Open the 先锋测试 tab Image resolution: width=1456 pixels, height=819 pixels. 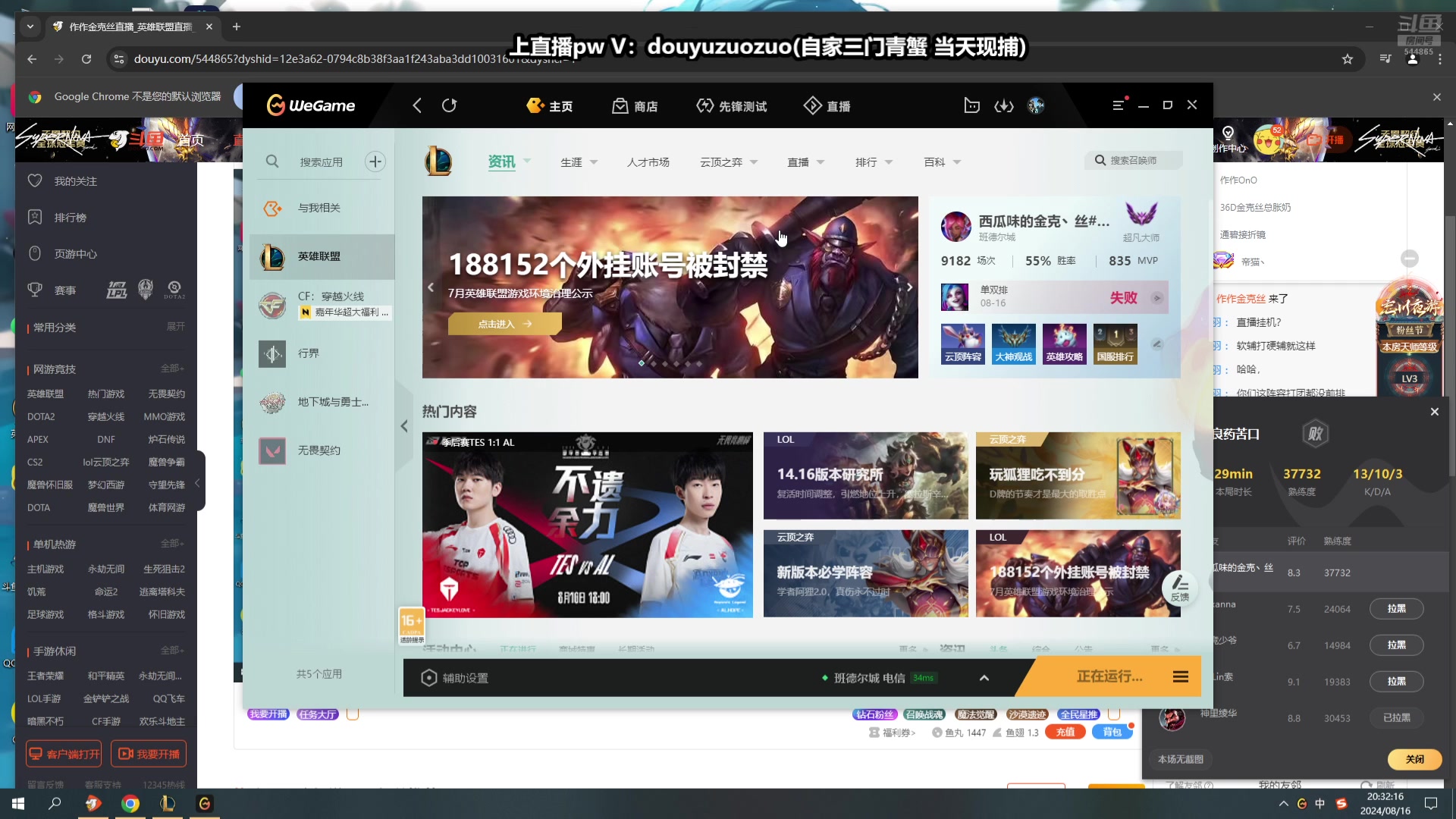click(x=732, y=105)
